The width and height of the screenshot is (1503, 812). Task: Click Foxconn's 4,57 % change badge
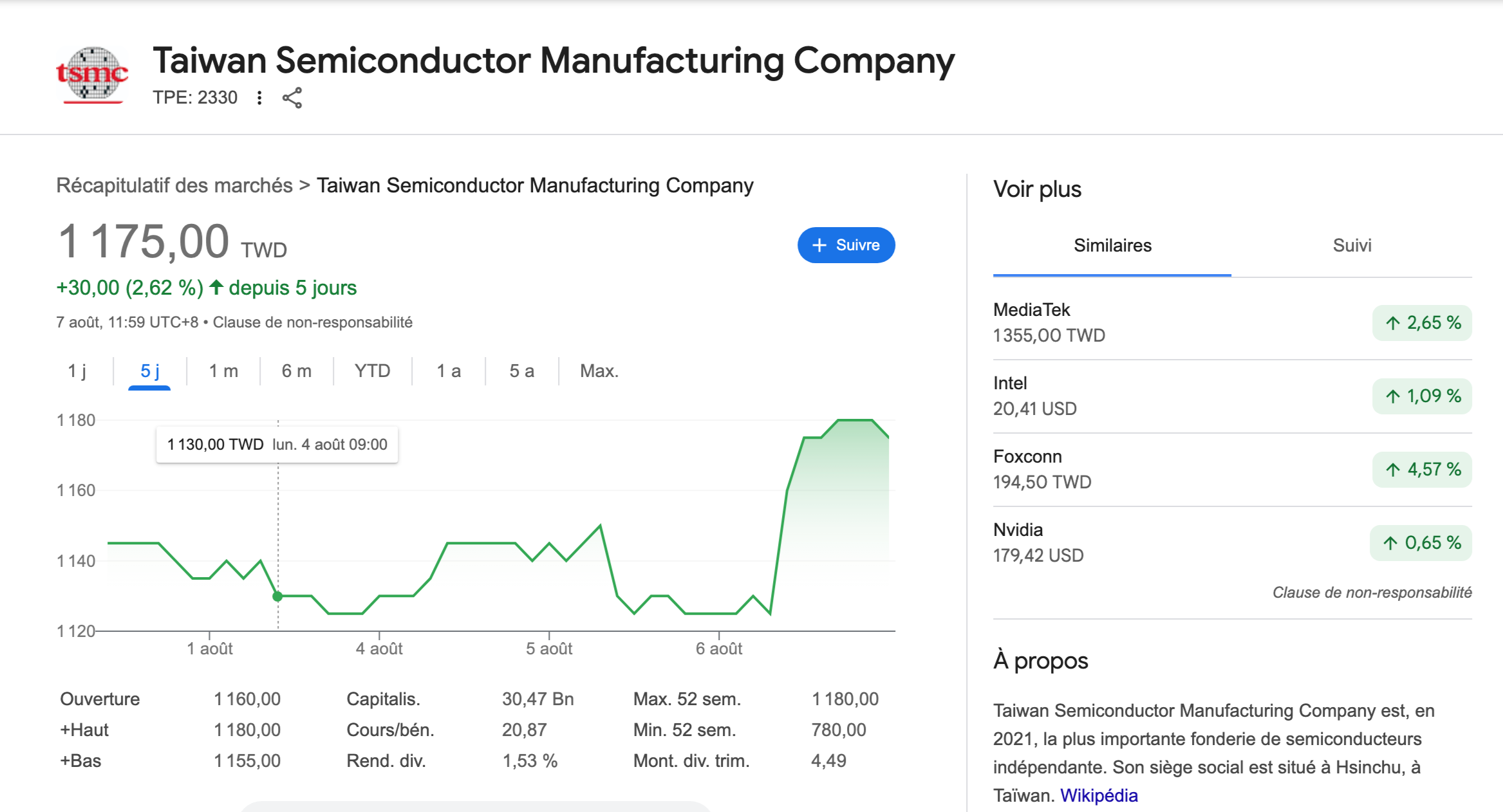(1422, 470)
